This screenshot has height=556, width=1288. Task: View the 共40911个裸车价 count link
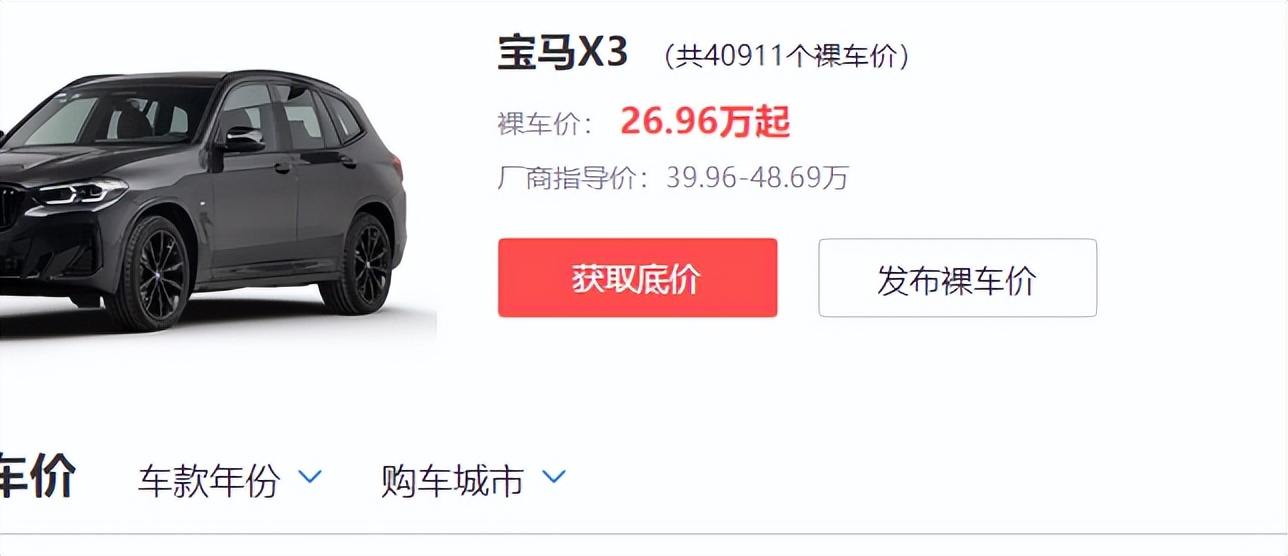786,56
